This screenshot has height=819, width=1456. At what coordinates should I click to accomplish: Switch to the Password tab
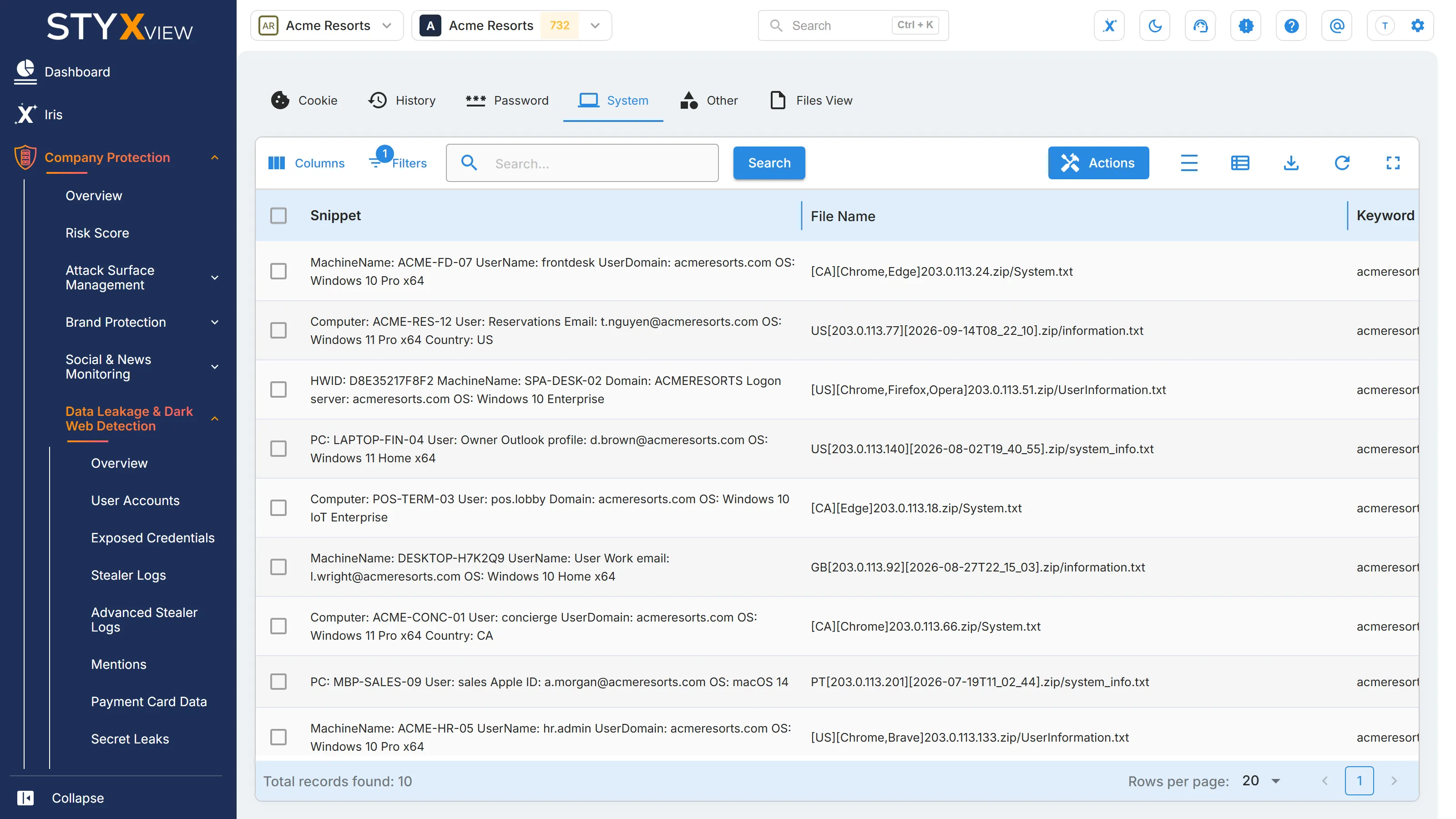(507, 100)
